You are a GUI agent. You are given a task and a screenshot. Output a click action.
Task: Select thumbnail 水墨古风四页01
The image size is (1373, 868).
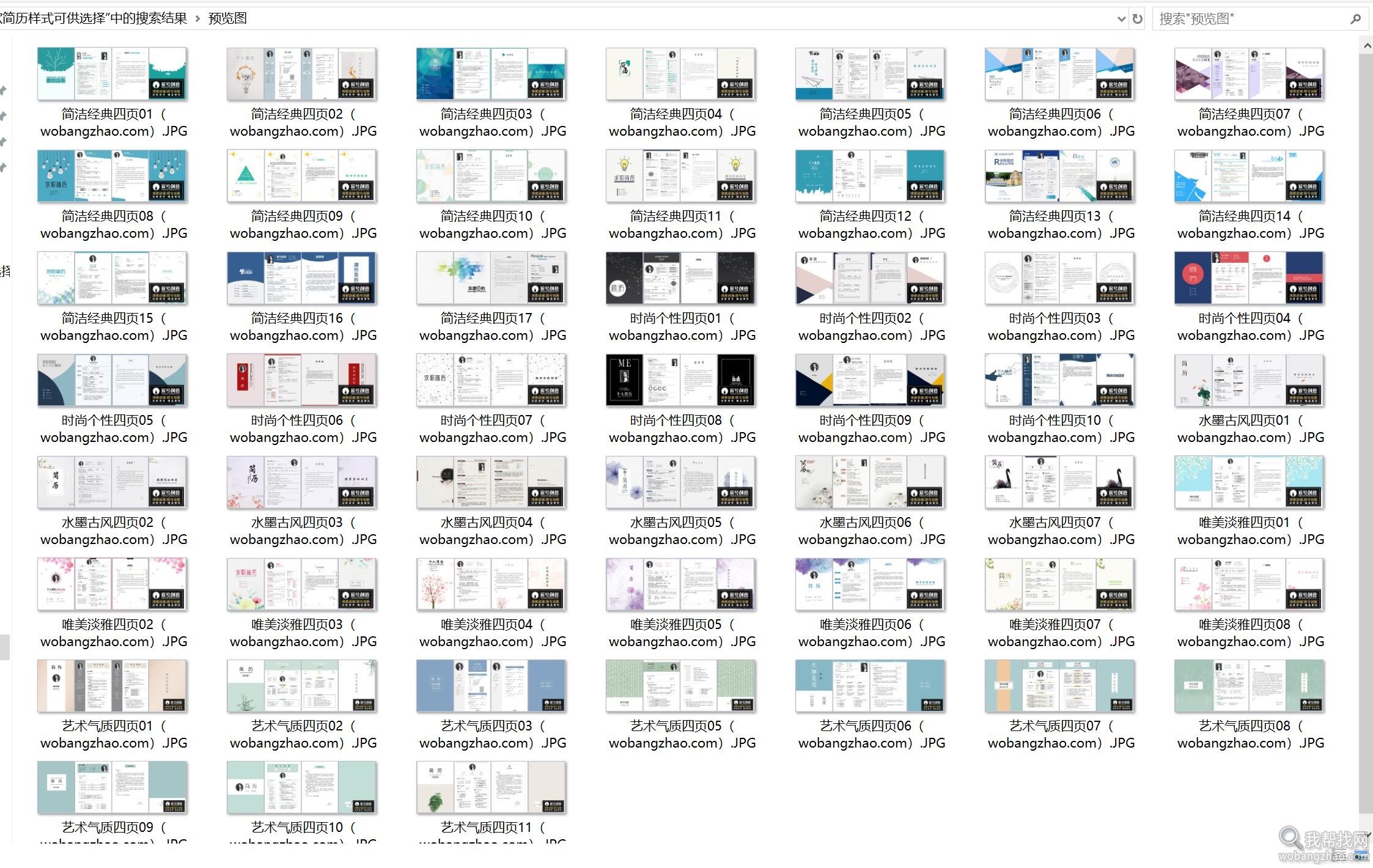(x=1250, y=380)
